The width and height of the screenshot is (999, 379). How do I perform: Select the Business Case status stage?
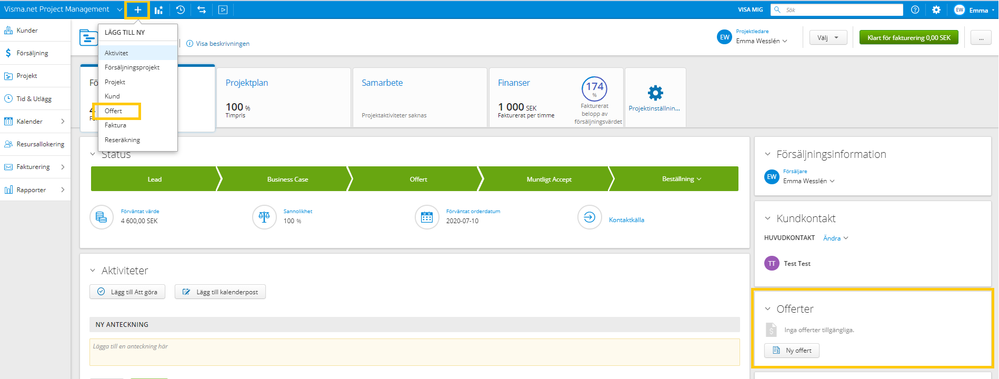coord(287,179)
